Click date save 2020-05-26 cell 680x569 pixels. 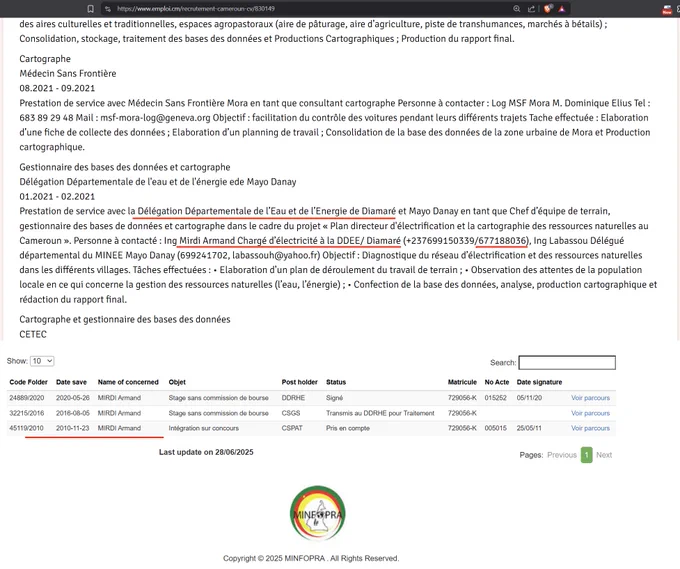[x=72, y=398]
